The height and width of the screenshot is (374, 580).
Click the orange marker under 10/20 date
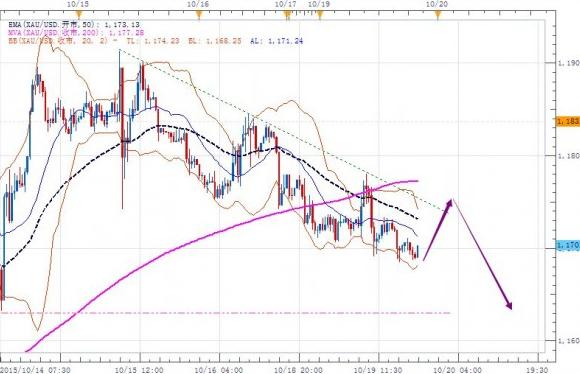pyautogui.click(x=438, y=15)
